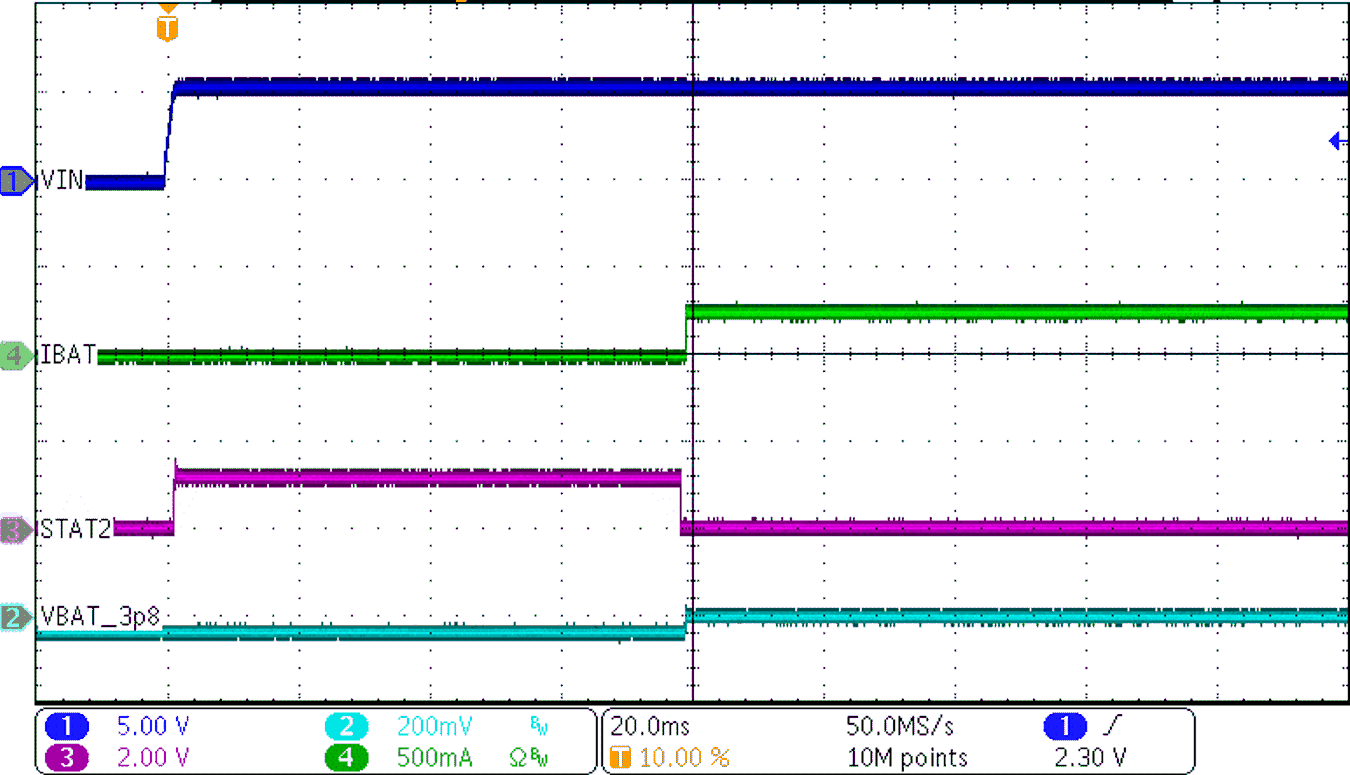The height and width of the screenshot is (775, 1350).
Task: Click the trigger T symbol beside 10.00 %
Action: pos(618,758)
